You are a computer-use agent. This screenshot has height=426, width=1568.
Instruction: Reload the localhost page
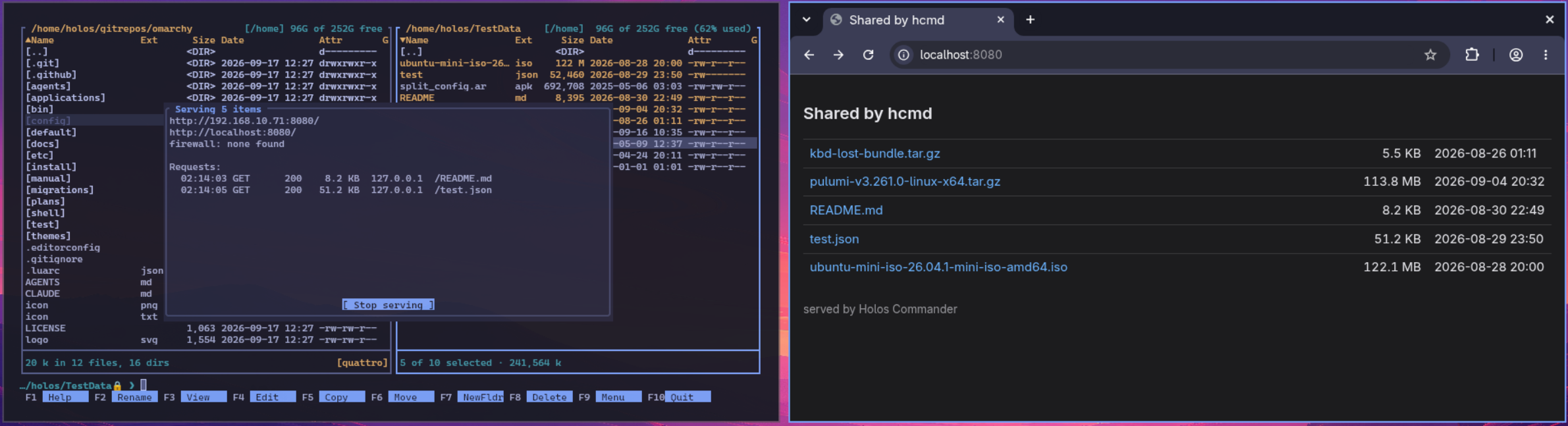869,55
